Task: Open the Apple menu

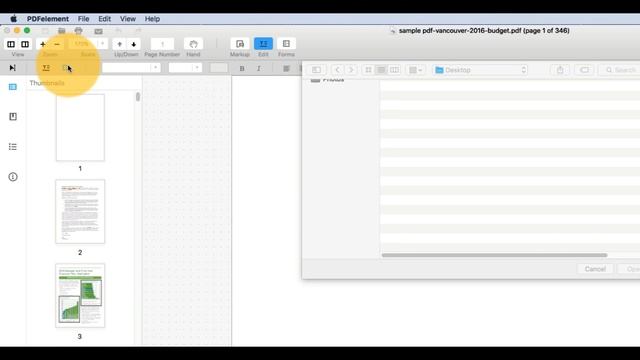Action: 13,19
